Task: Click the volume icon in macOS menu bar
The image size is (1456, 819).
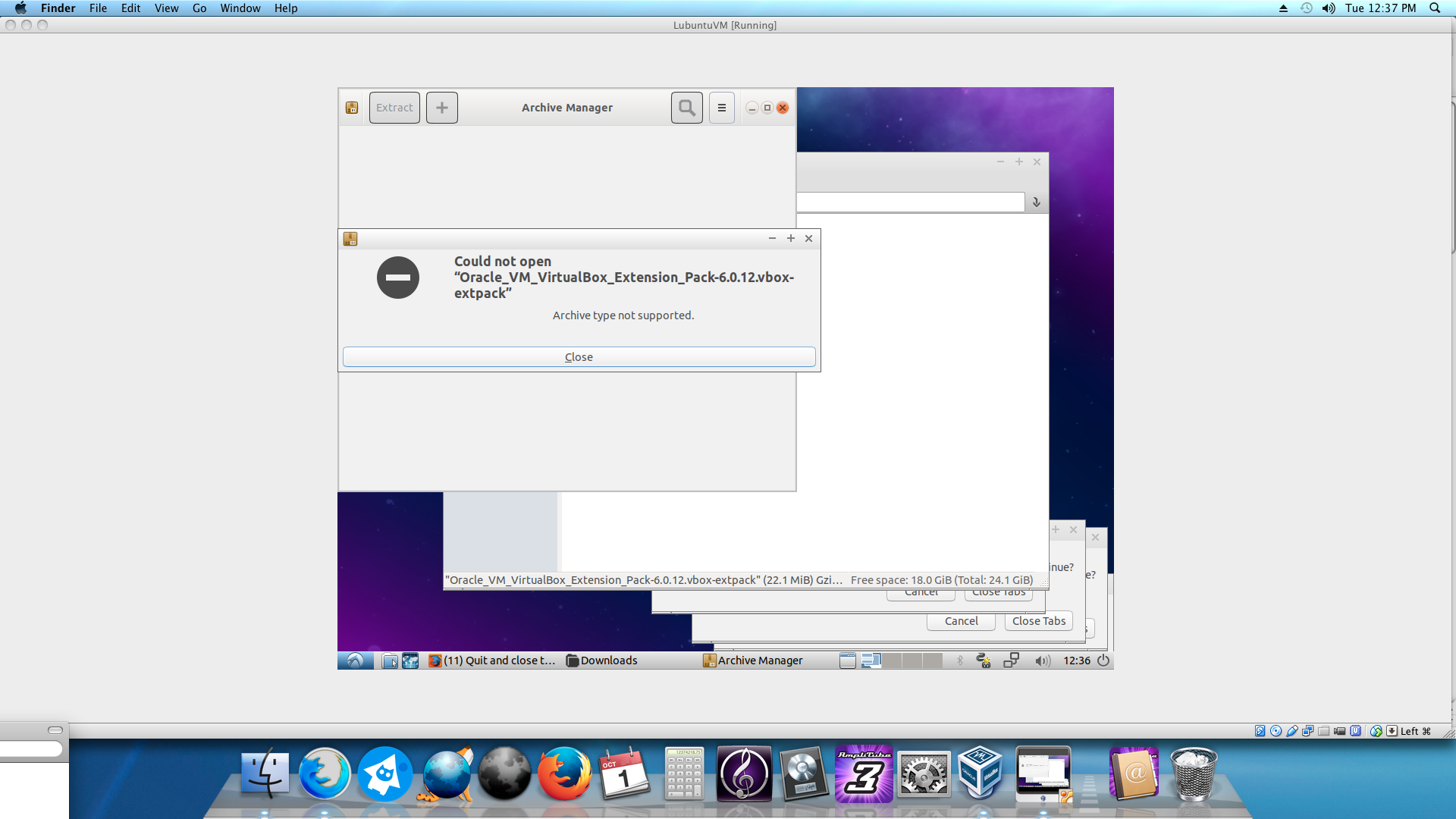Action: coord(1329,8)
